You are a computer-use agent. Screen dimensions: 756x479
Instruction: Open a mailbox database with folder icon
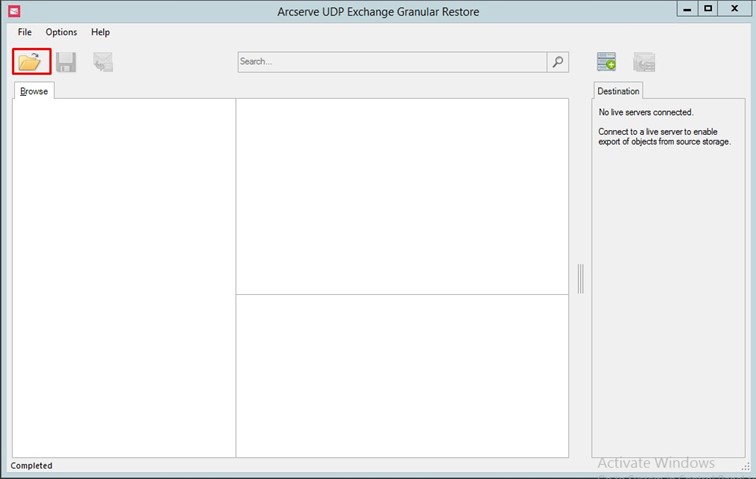click(31, 61)
